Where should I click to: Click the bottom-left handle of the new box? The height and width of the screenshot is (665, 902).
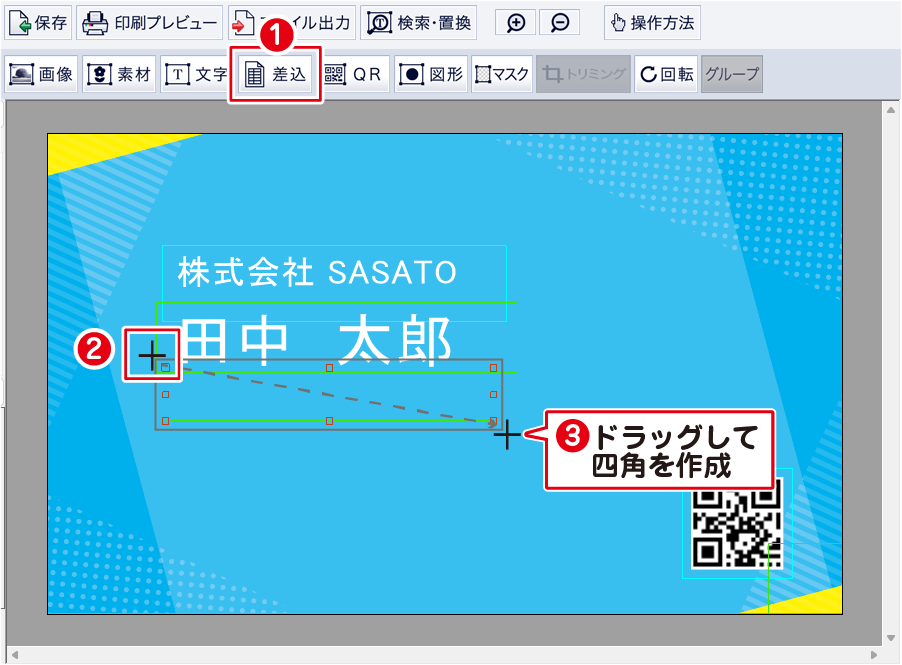point(166,421)
